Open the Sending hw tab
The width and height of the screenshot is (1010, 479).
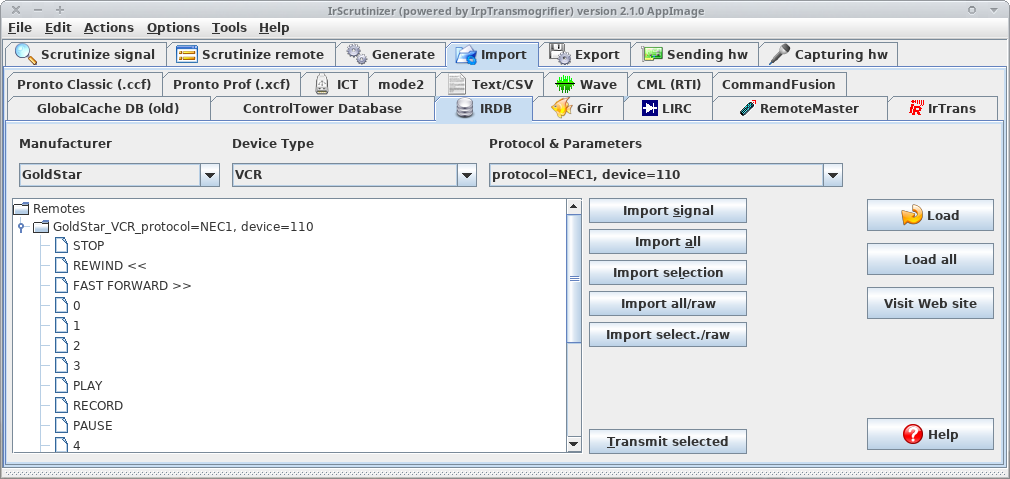click(x=697, y=54)
